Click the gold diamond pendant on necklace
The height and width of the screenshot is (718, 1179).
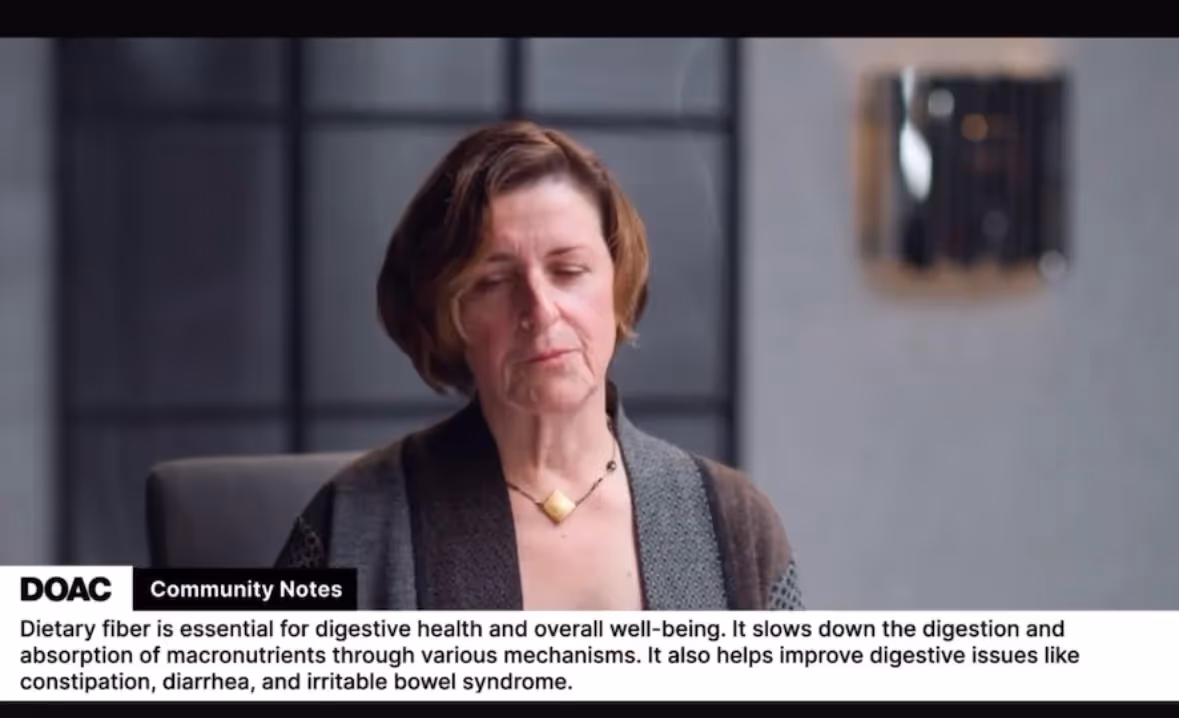tap(557, 505)
